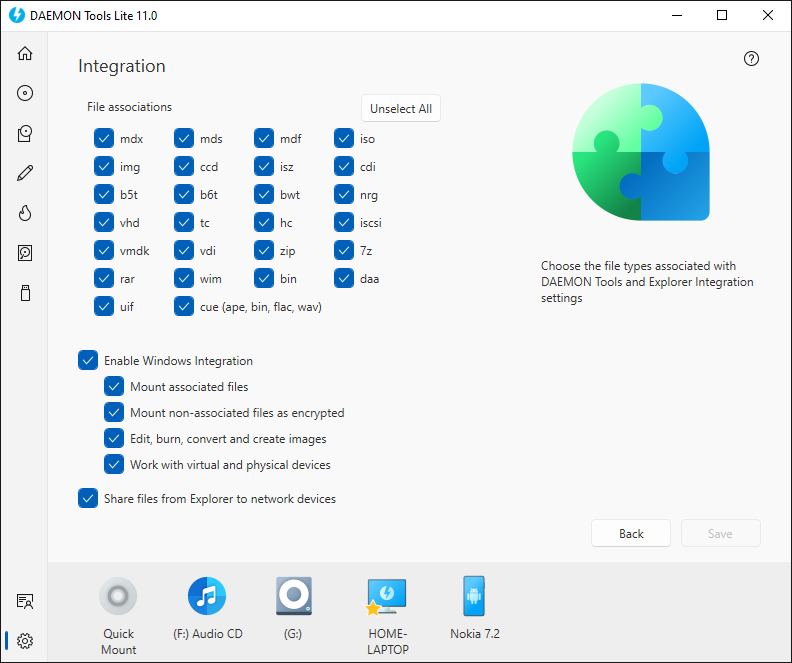Click the USB stick sidebar icon
This screenshot has width=792, height=663.
tap(25, 293)
